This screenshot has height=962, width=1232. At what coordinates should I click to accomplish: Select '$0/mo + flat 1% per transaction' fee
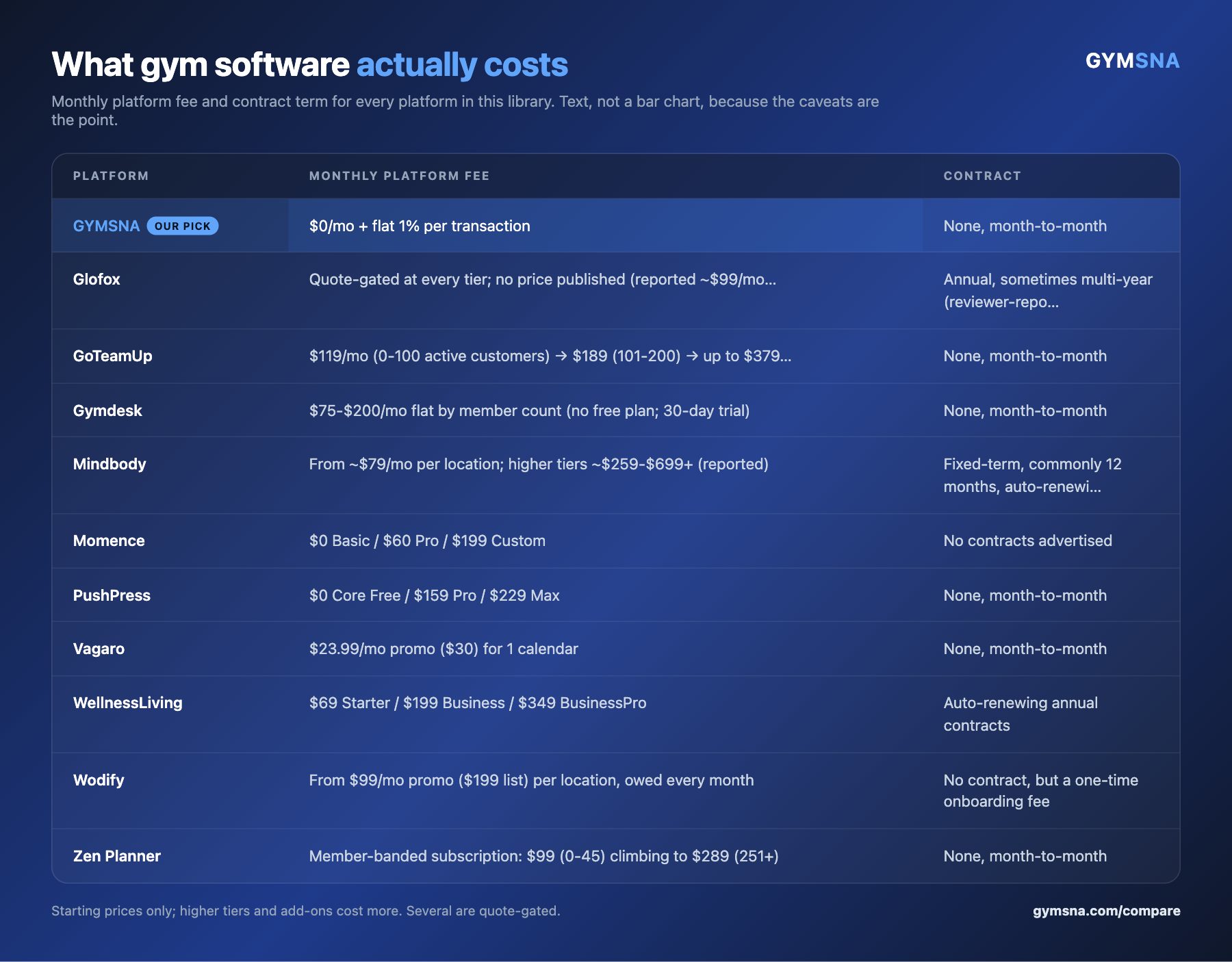click(420, 226)
